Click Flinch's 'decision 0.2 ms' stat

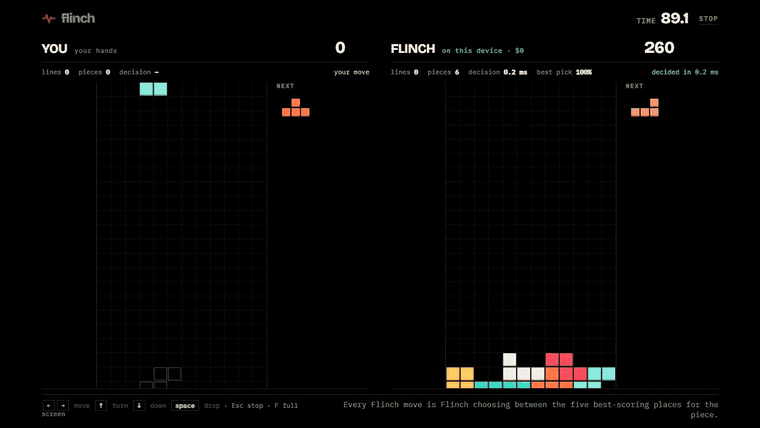pos(497,72)
